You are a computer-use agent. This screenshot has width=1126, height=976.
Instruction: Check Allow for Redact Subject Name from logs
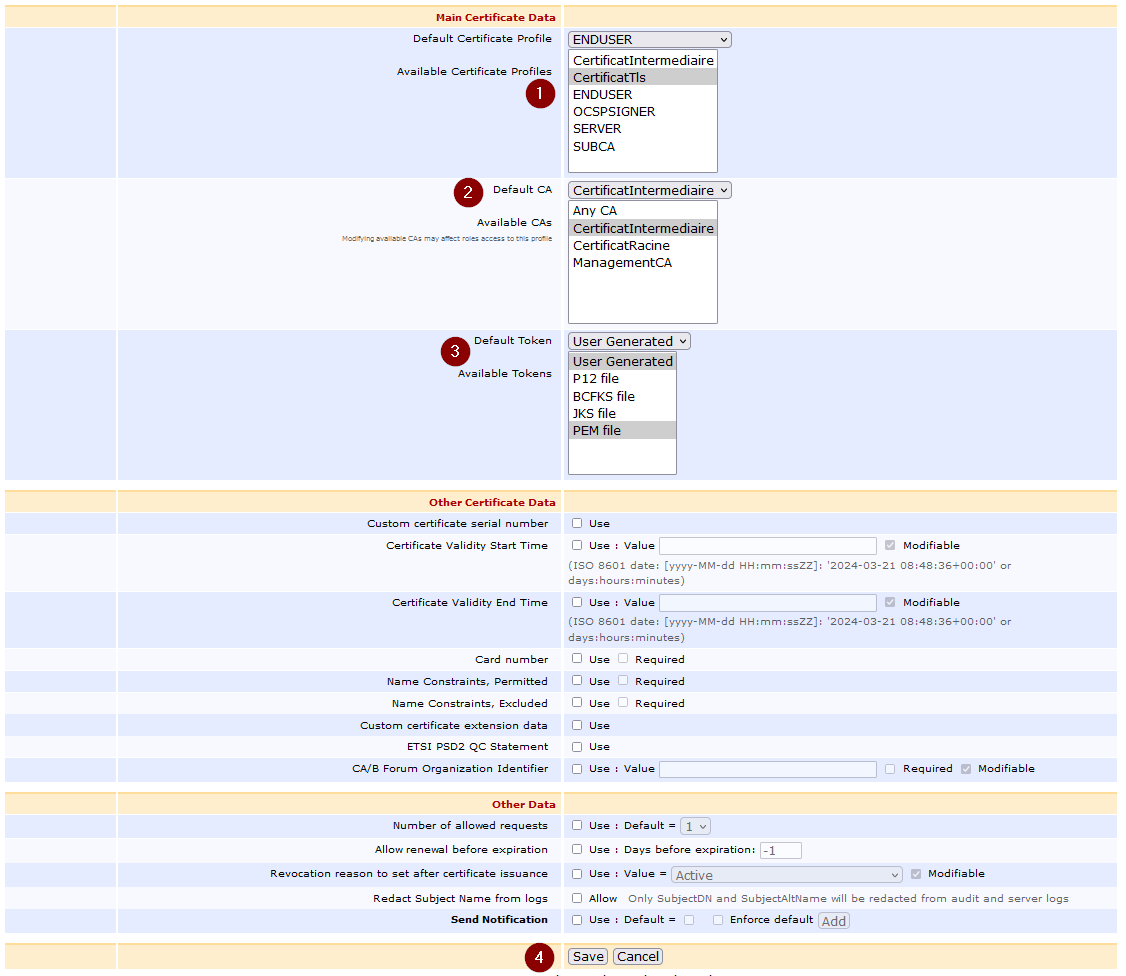click(577, 898)
